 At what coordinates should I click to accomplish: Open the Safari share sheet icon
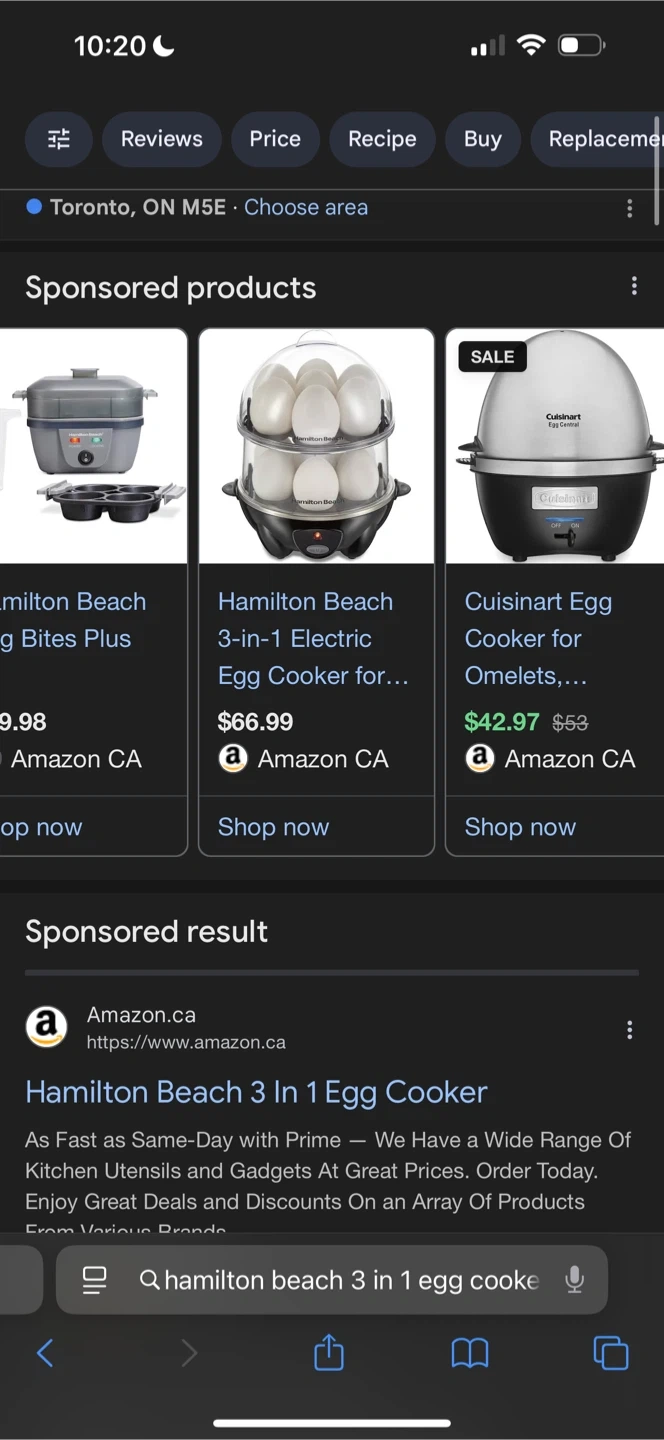(x=329, y=1353)
